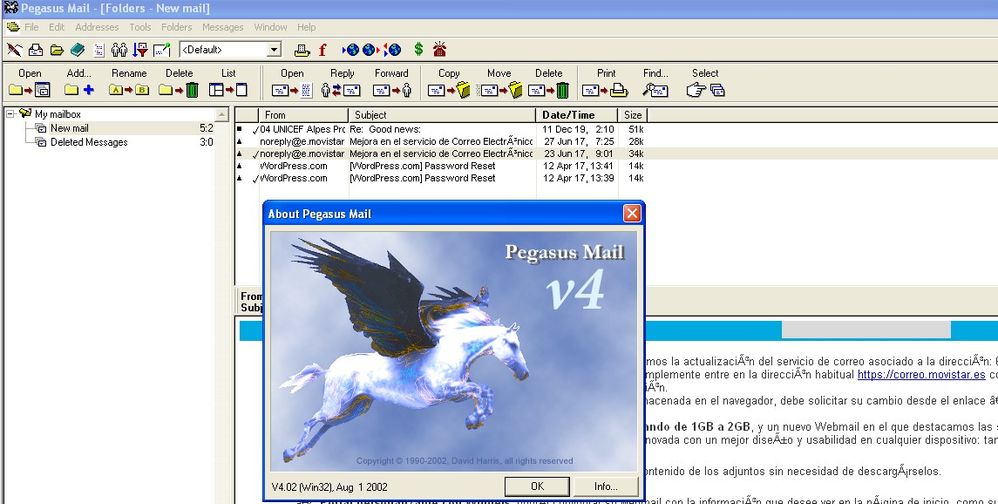This screenshot has width=998, height=504.
Task: Click the quill pen compose-message icon
Action: (14, 50)
